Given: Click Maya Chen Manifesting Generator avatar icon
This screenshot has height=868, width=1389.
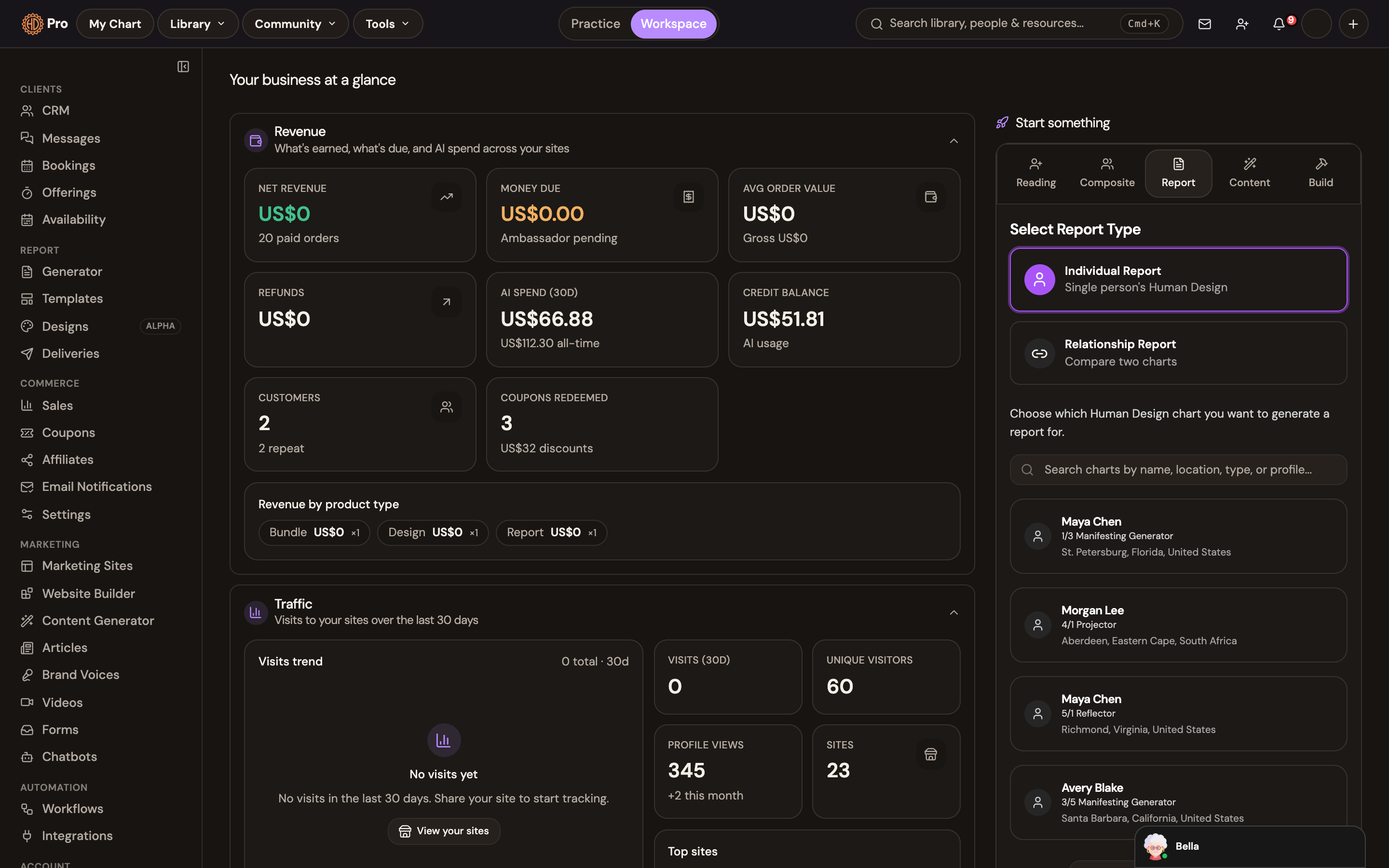Looking at the screenshot, I should [1038, 537].
